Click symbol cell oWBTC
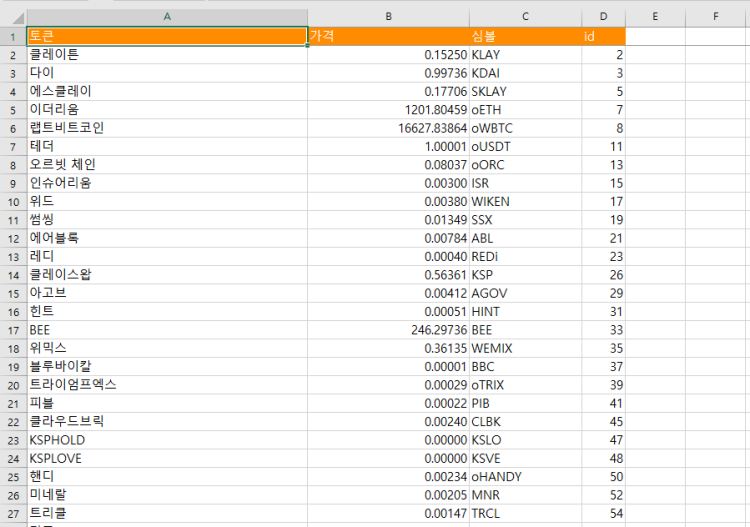 pos(525,128)
